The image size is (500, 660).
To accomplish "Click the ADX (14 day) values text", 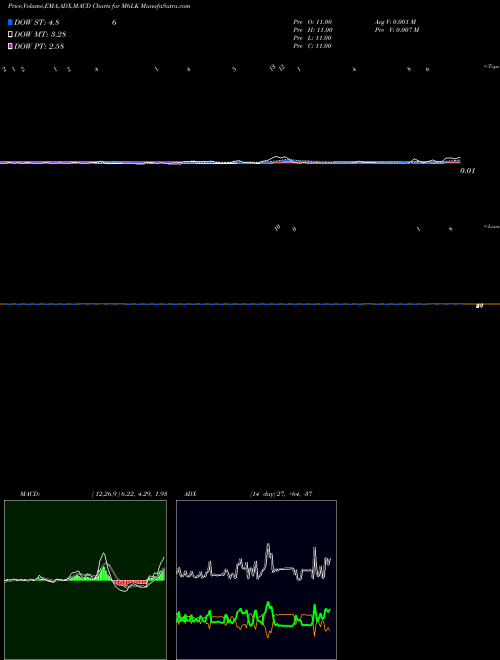I will (x=281, y=494).
